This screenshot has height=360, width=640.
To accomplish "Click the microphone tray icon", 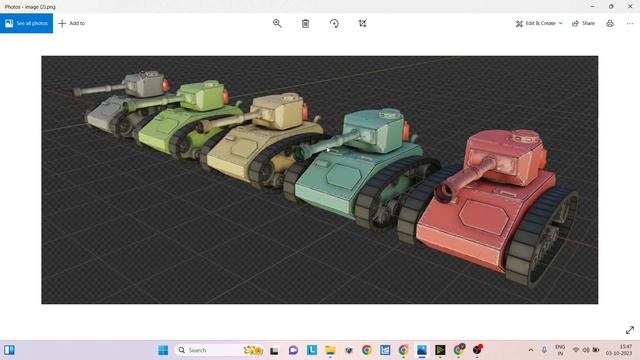I will [544, 350].
